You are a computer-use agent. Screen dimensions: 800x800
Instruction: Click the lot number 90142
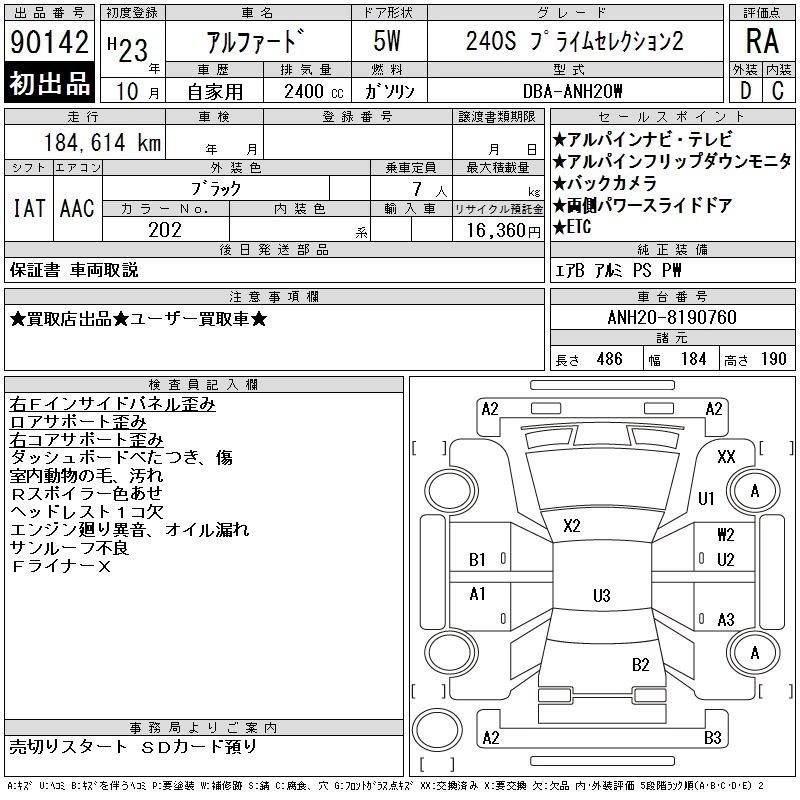click(x=47, y=43)
